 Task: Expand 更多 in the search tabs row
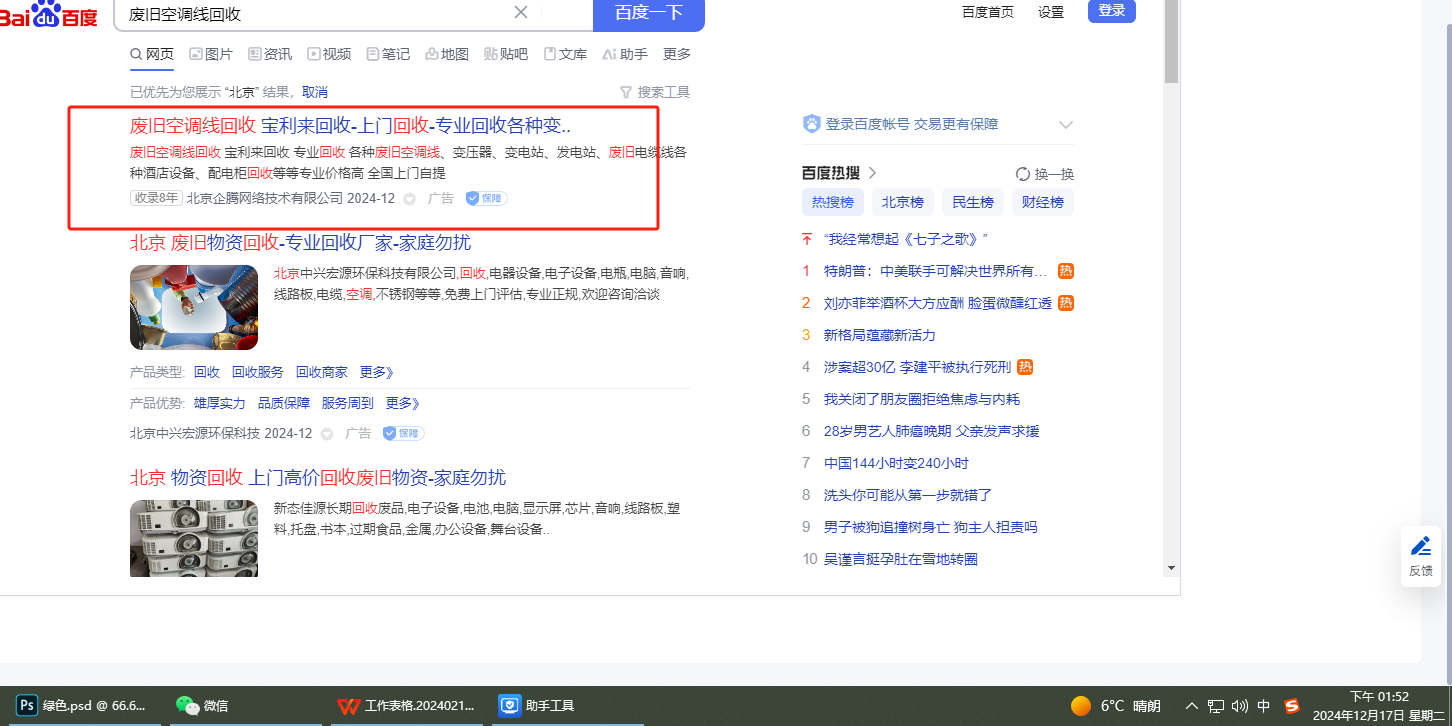click(x=677, y=54)
